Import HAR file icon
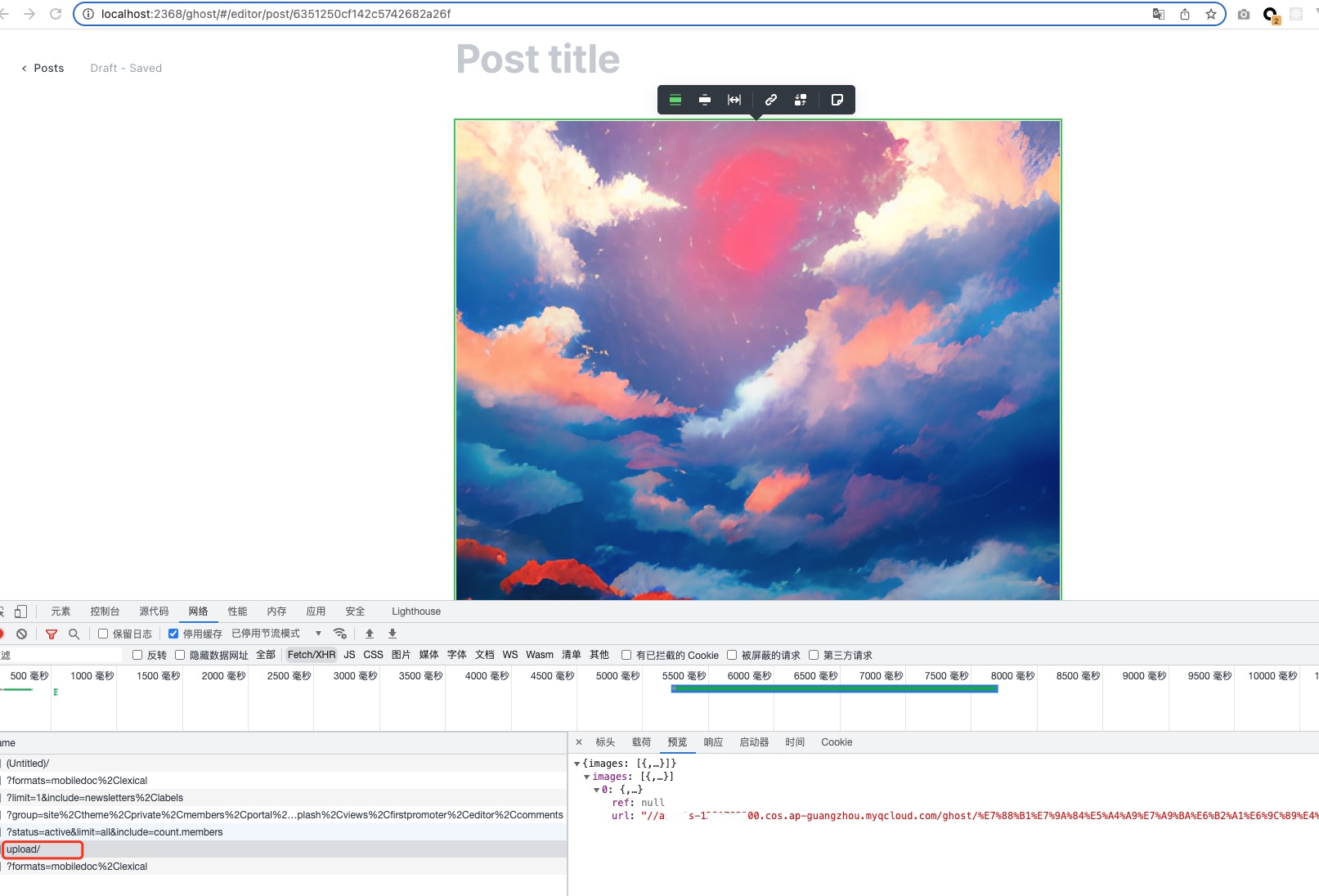The width and height of the screenshot is (1319, 896). (370, 634)
